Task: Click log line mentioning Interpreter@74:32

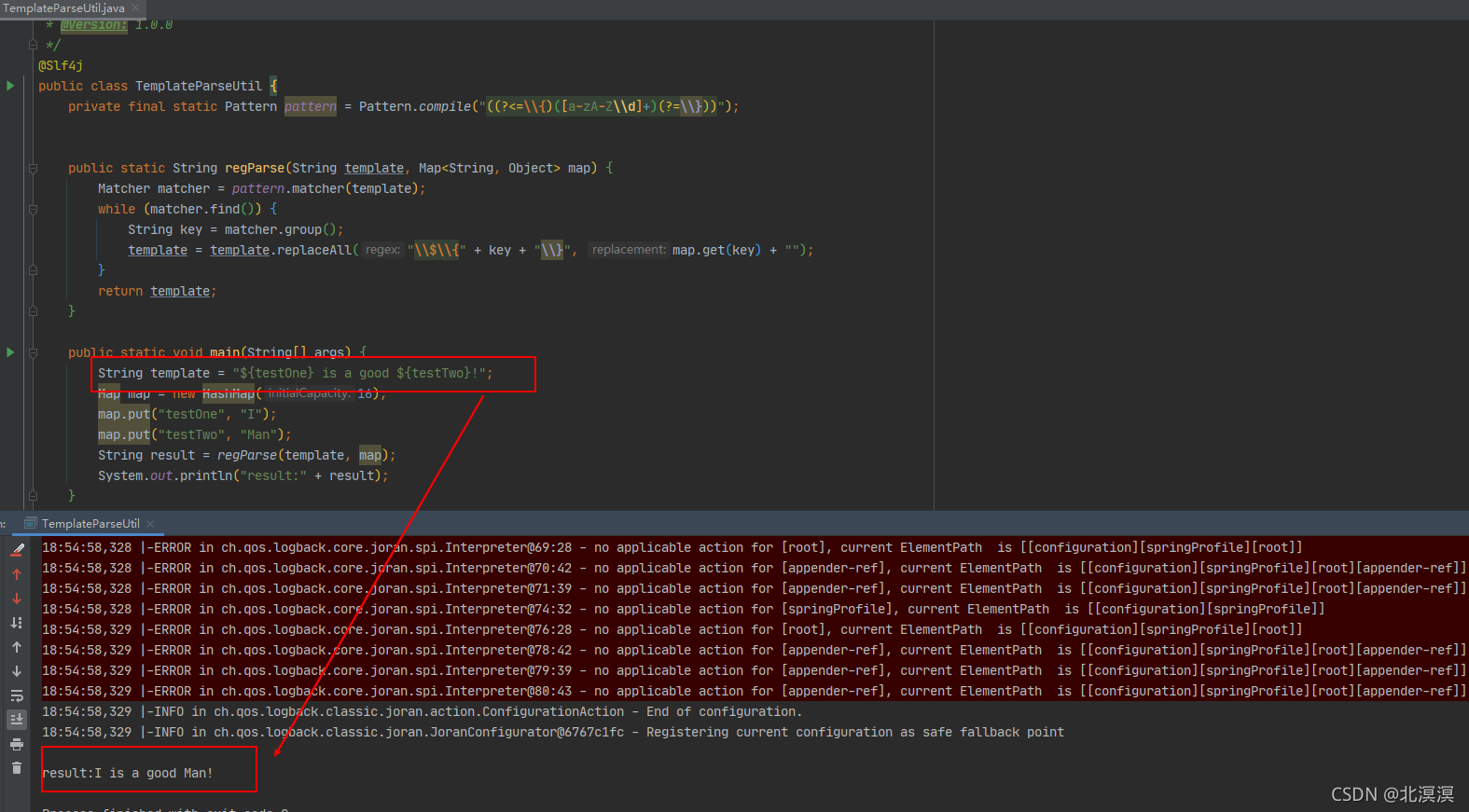Action: (x=684, y=609)
